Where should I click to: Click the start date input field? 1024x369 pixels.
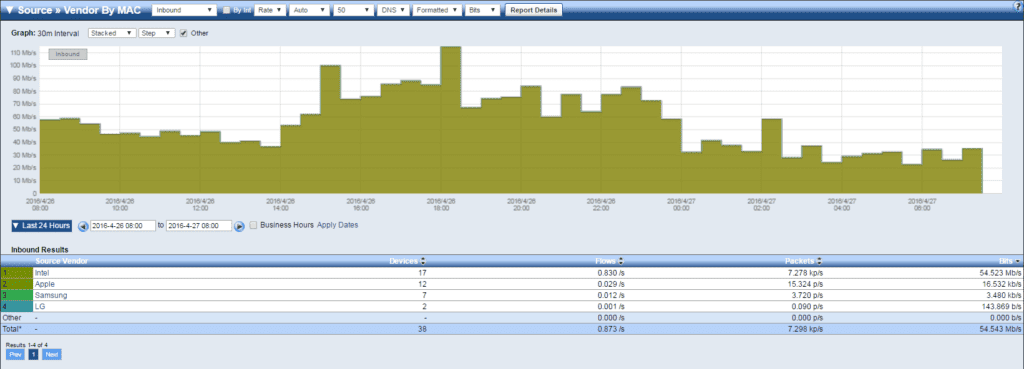[x=123, y=226]
